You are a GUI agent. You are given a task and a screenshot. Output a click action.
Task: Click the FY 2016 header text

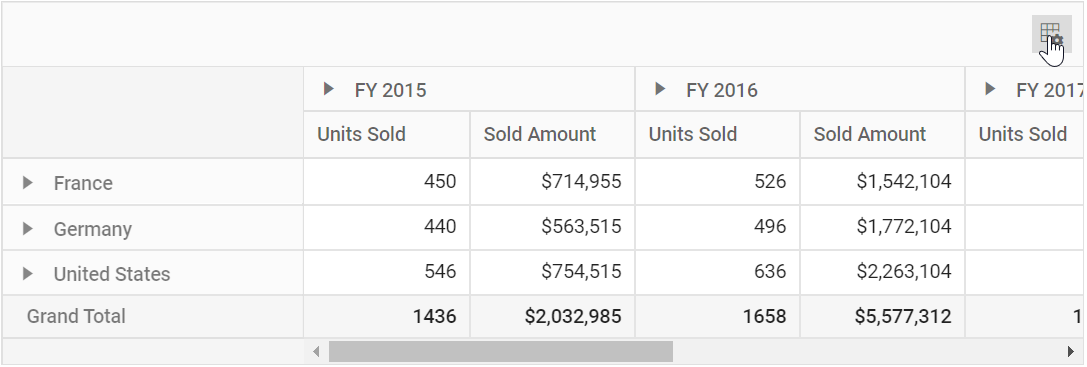[722, 90]
